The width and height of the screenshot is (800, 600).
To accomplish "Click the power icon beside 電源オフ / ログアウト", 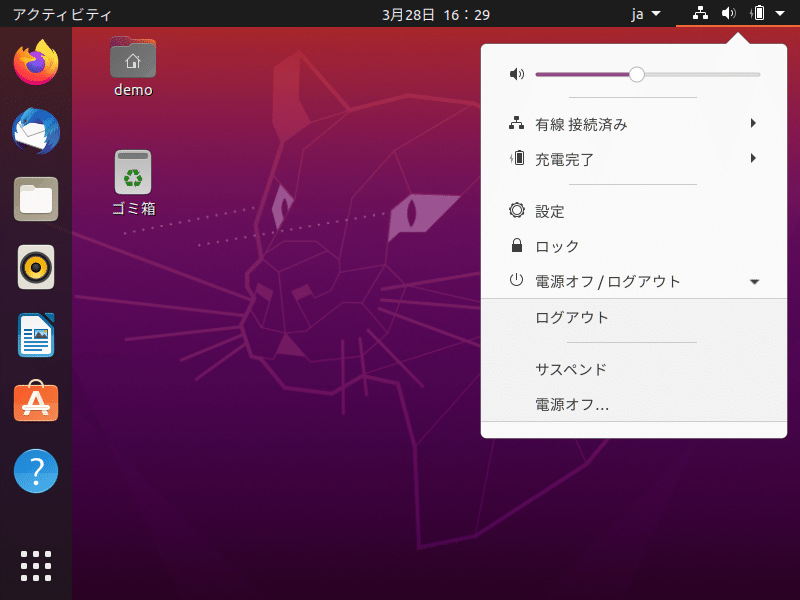I will (516, 280).
